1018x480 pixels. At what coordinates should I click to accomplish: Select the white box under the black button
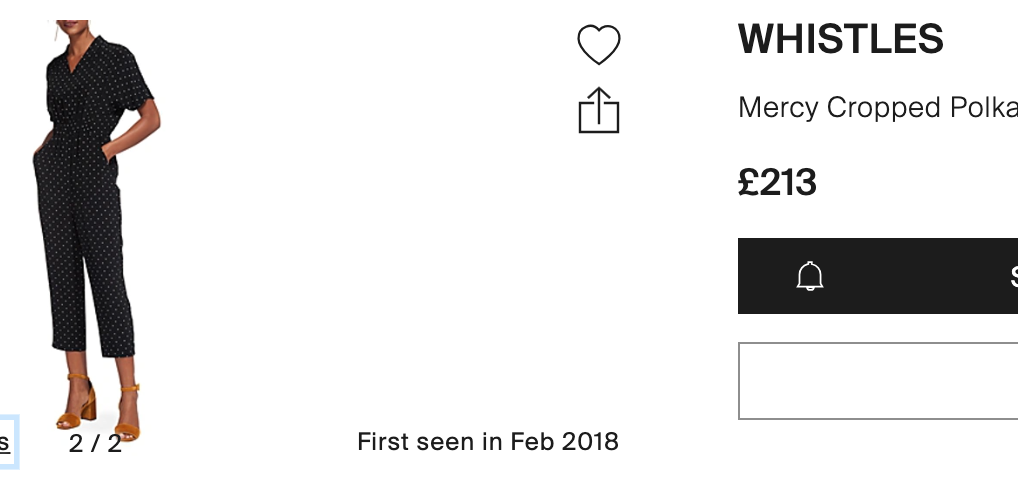point(877,381)
